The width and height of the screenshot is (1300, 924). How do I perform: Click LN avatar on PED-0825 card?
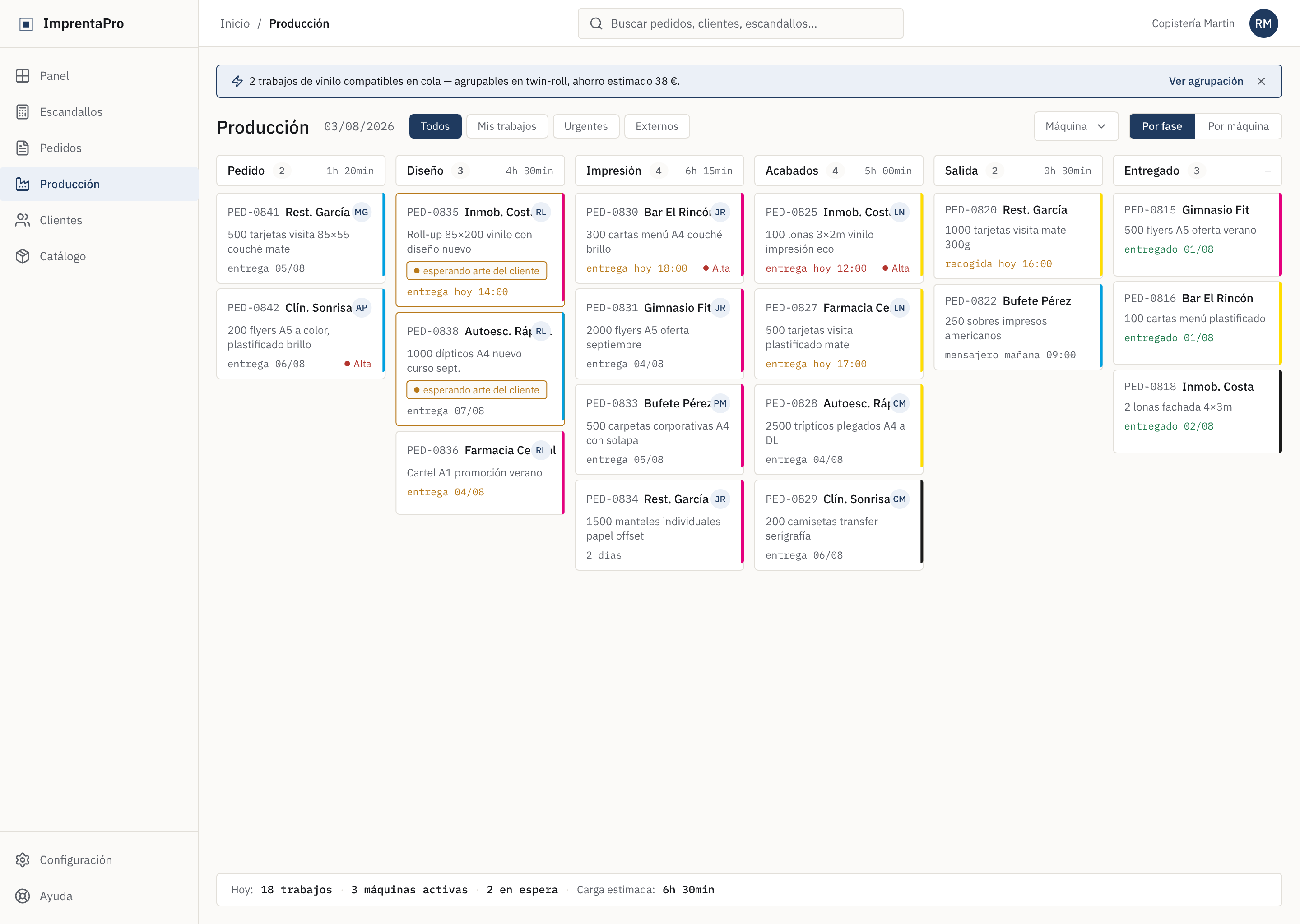(899, 212)
